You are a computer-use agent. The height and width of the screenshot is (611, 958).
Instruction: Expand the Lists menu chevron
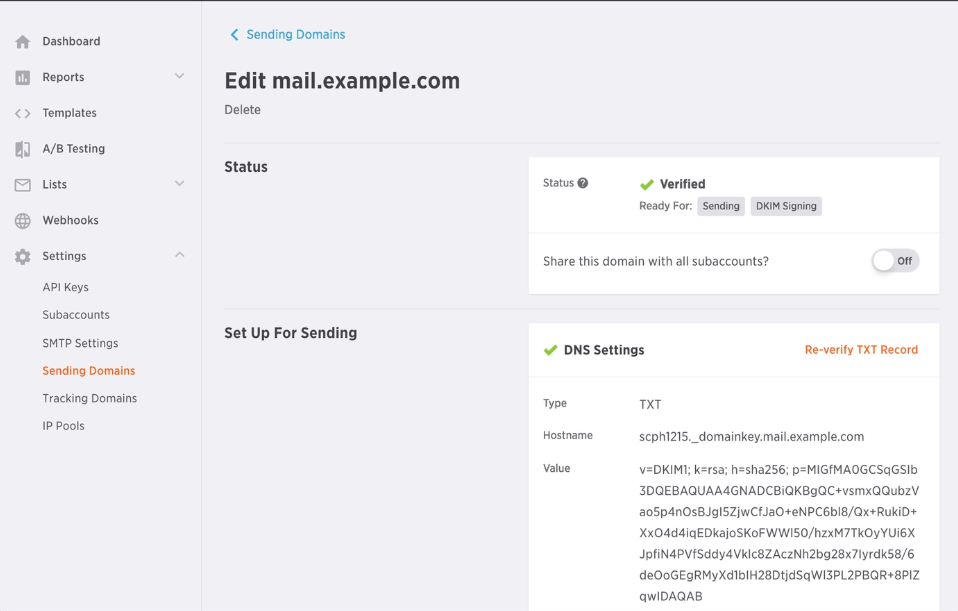click(x=180, y=183)
